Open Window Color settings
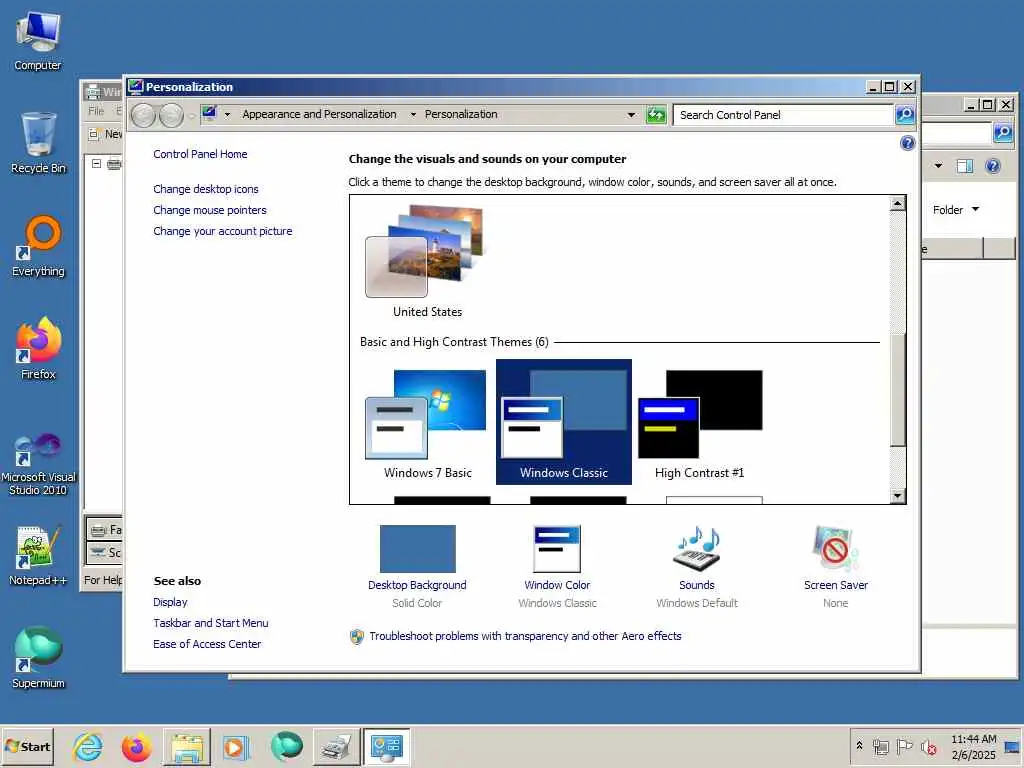1024x768 pixels. tap(557, 567)
